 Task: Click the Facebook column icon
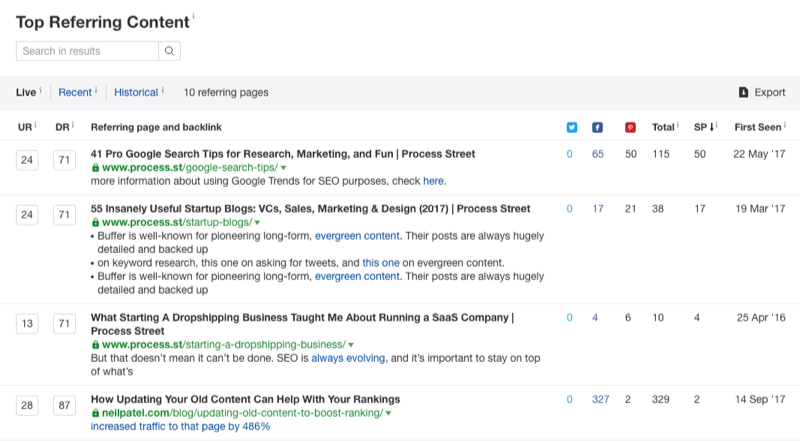tap(597, 128)
